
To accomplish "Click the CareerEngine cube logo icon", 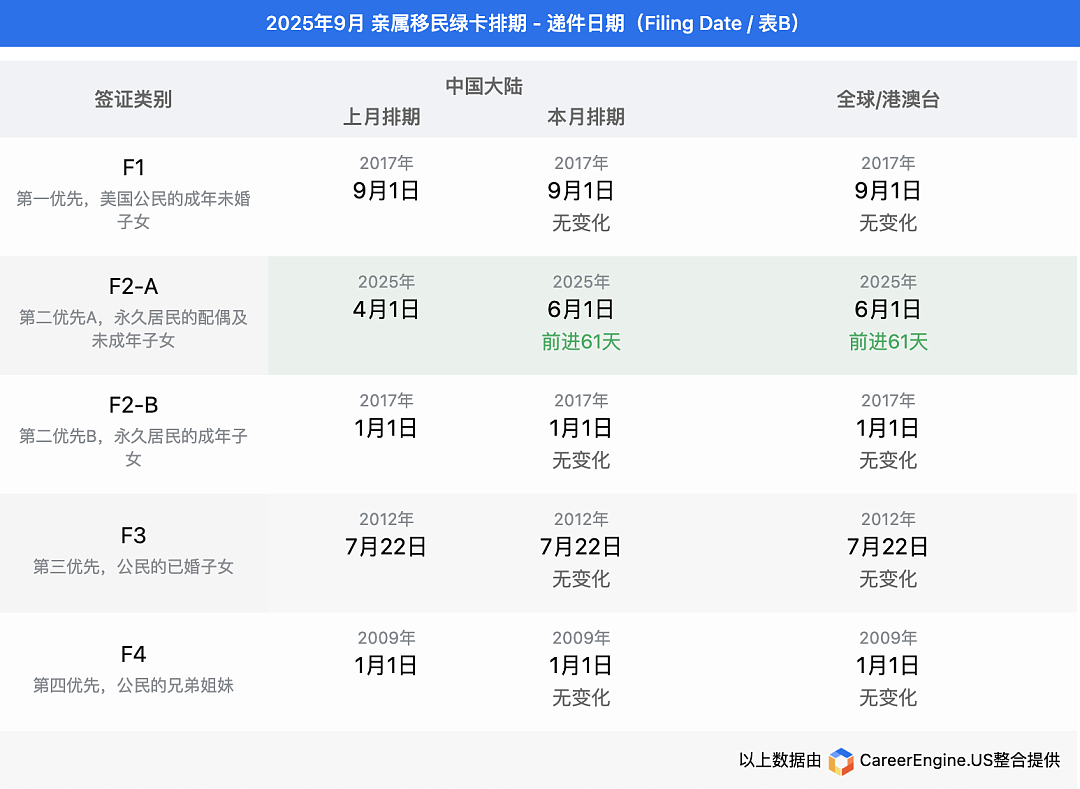I will pos(841,761).
